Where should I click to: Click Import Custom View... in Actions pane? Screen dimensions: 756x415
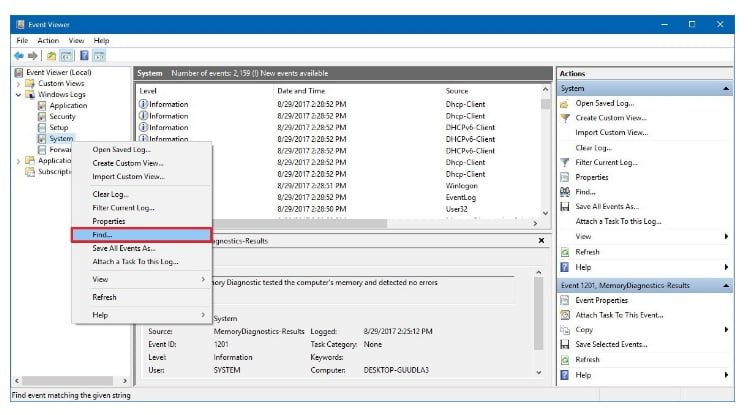pyautogui.click(x=611, y=133)
